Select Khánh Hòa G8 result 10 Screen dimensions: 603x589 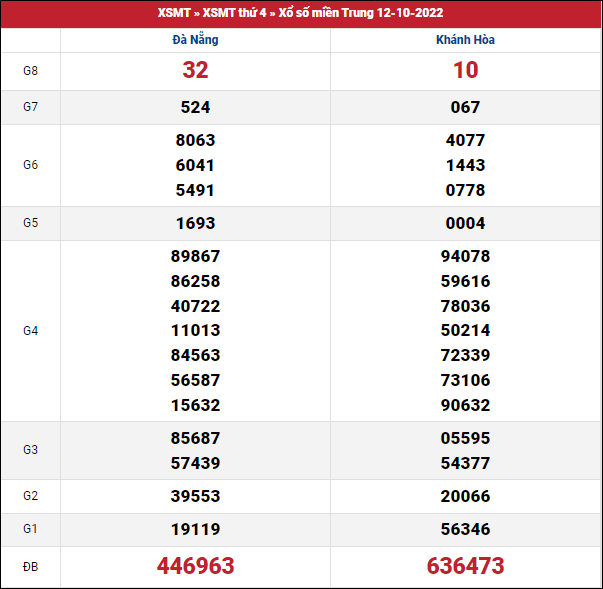[x=465, y=70]
